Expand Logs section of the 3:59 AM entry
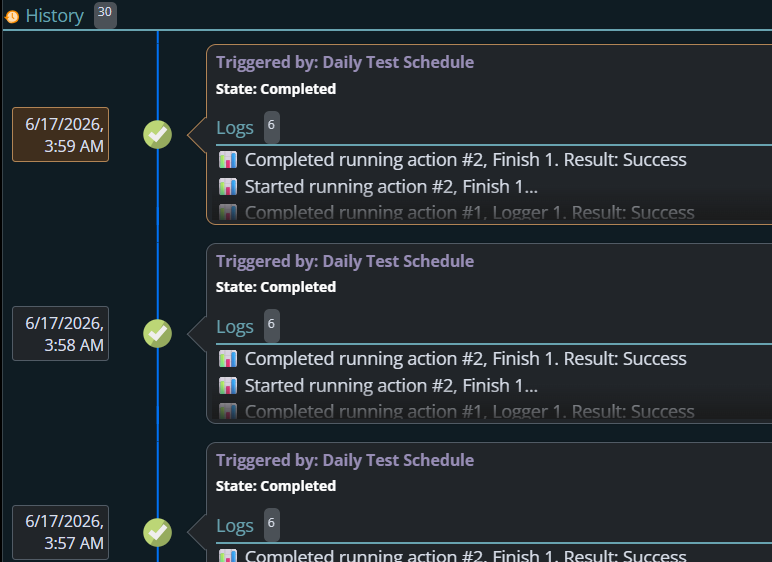The width and height of the screenshot is (772, 562). 235,128
